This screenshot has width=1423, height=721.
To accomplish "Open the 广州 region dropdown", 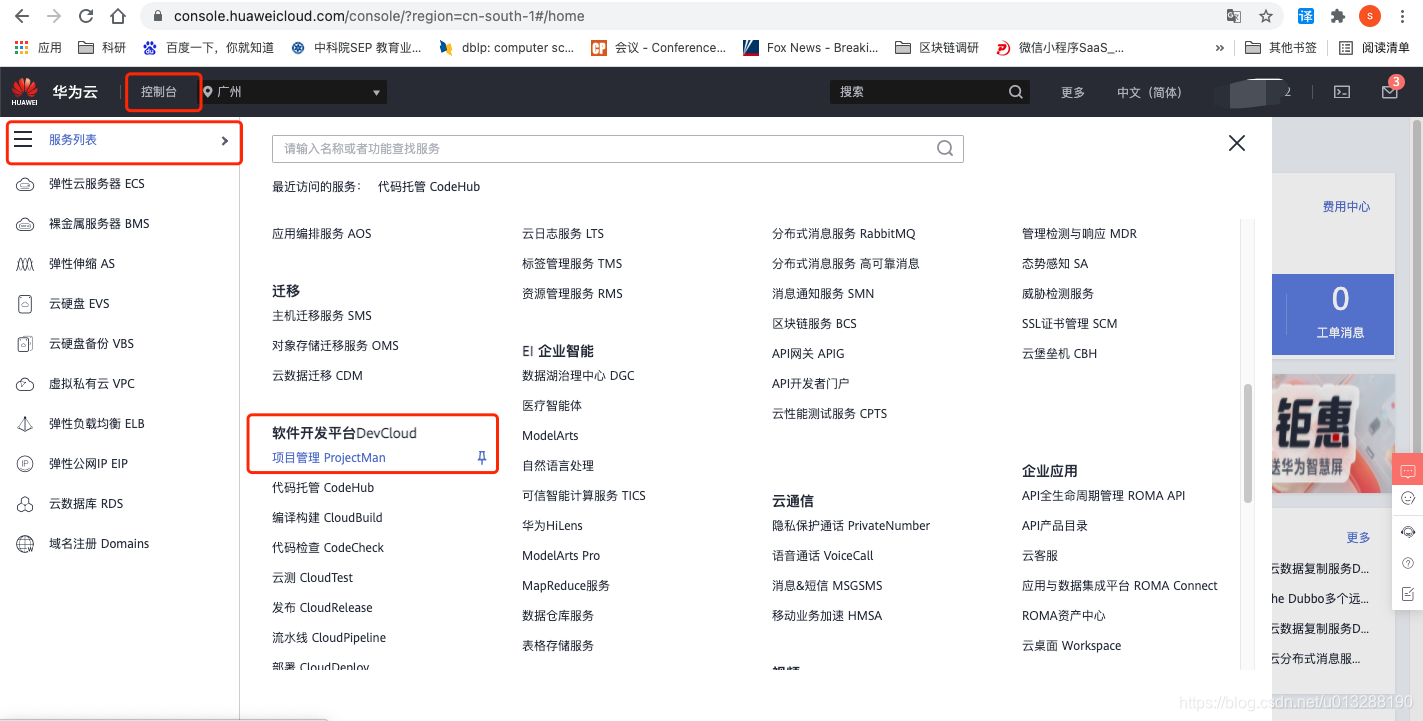I will pos(293,92).
